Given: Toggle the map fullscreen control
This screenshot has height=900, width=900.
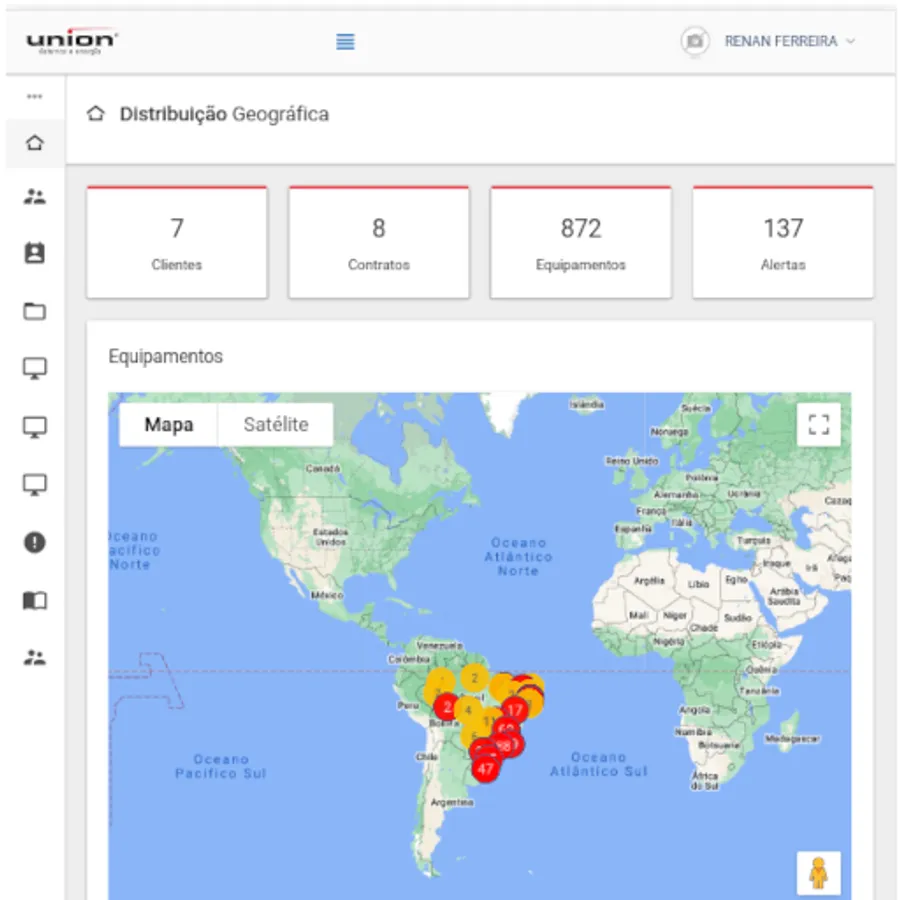Looking at the screenshot, I should [819, 424].
